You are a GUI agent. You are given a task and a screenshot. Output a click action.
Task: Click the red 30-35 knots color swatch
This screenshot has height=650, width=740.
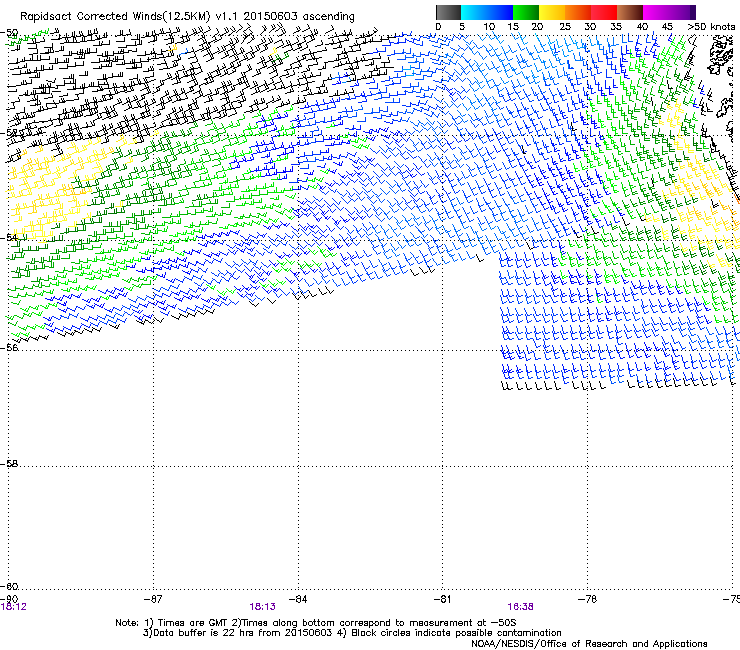604,12
